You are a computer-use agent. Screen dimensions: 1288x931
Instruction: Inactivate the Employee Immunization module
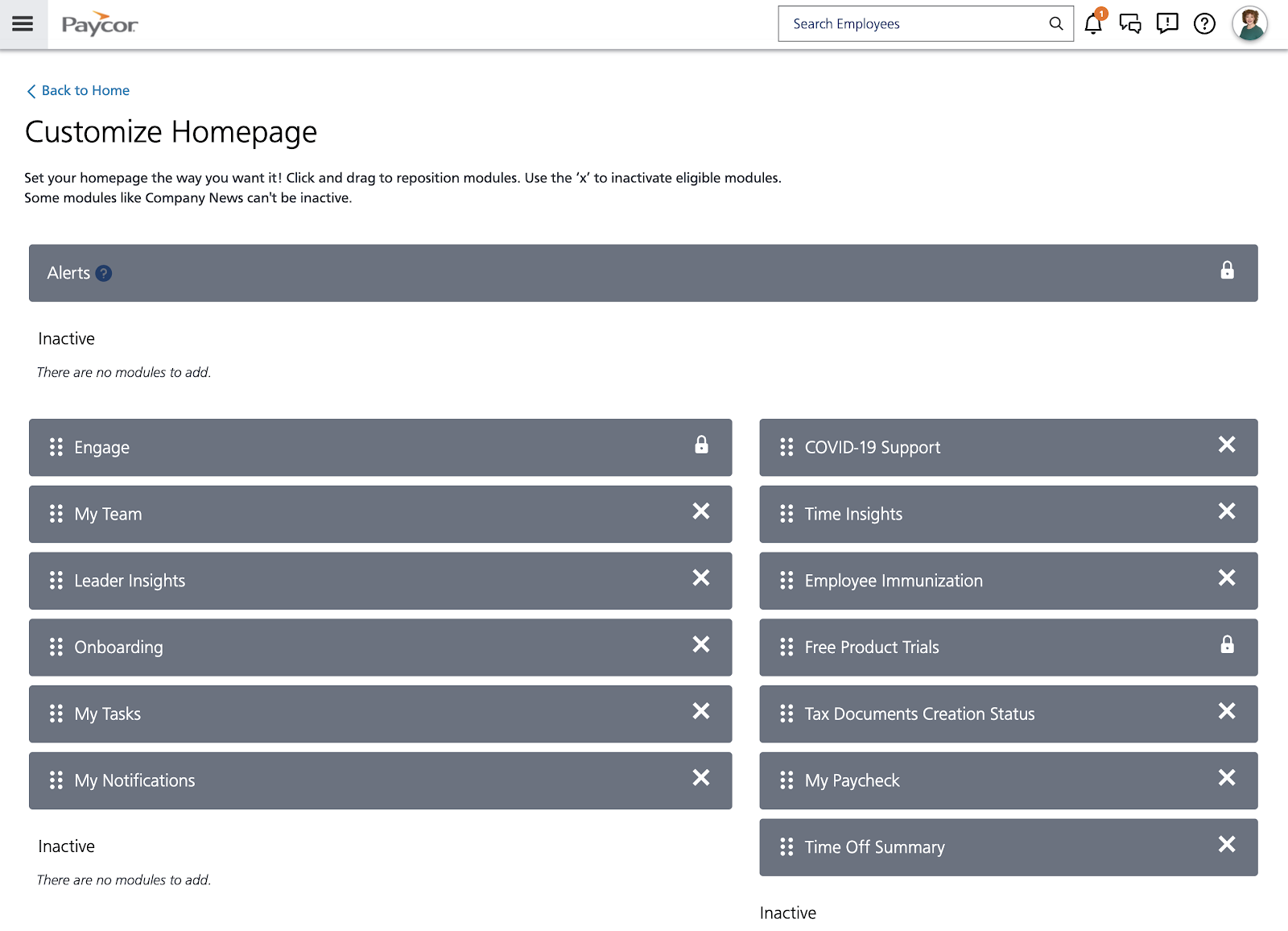[1227, 578]
